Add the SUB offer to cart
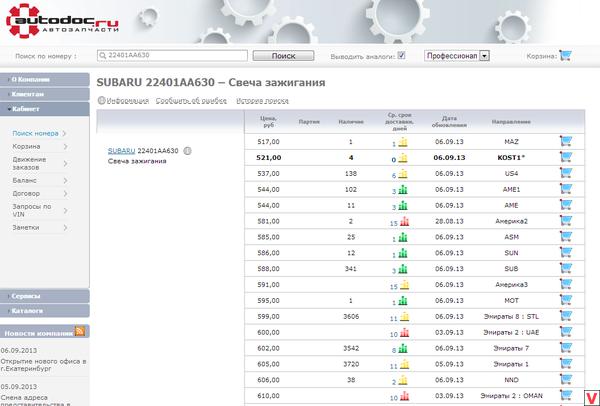 [566, 268]
